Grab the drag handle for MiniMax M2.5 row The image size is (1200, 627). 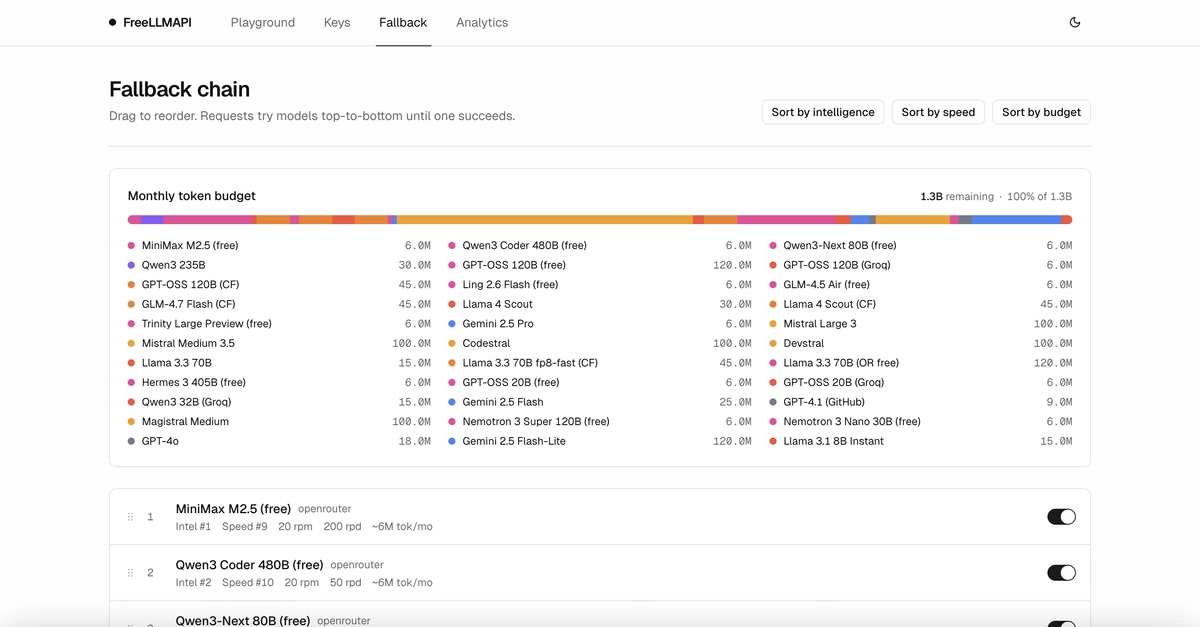pos(130,517)
